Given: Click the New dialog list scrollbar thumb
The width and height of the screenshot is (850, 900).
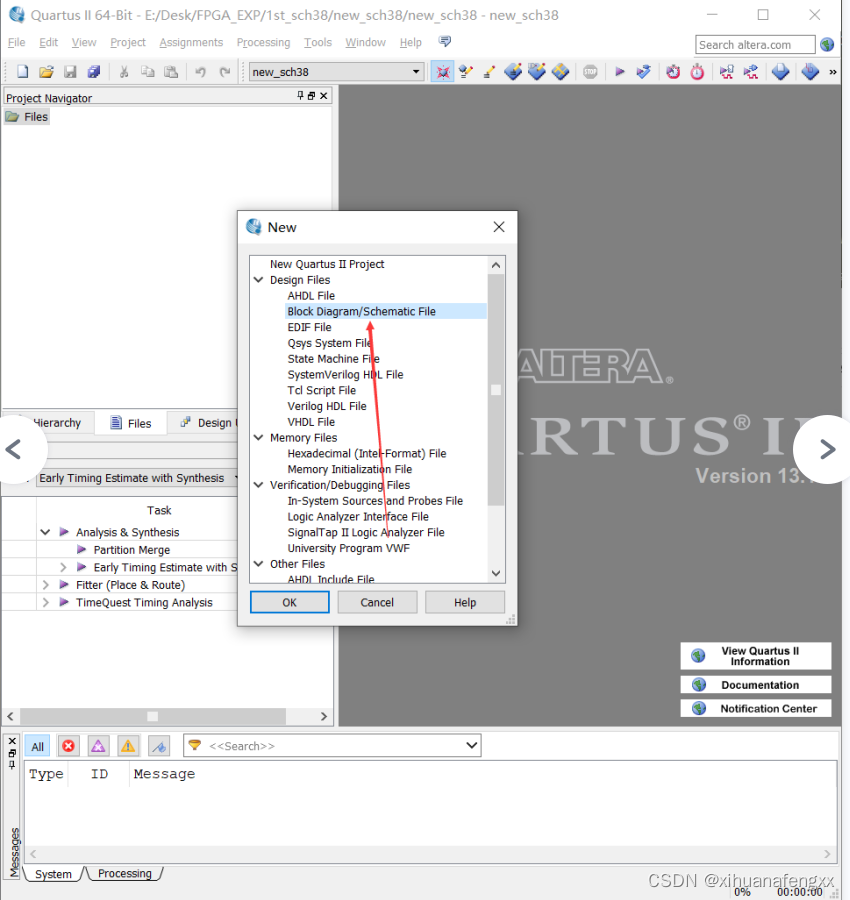Looking at the screenshot, I should point(496,390).
